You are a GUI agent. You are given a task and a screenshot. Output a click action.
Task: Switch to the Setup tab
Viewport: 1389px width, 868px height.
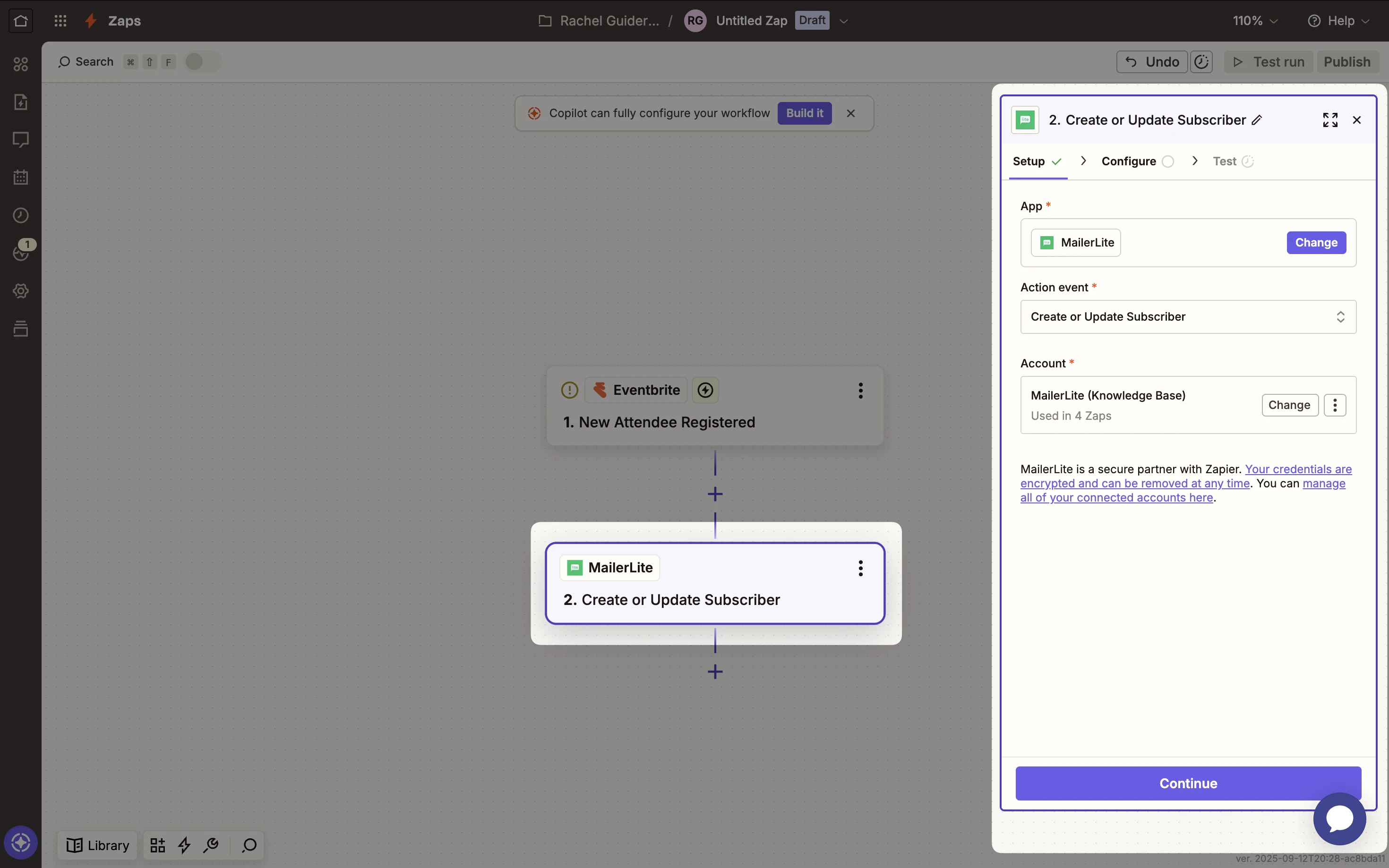tap(1037, 162)
